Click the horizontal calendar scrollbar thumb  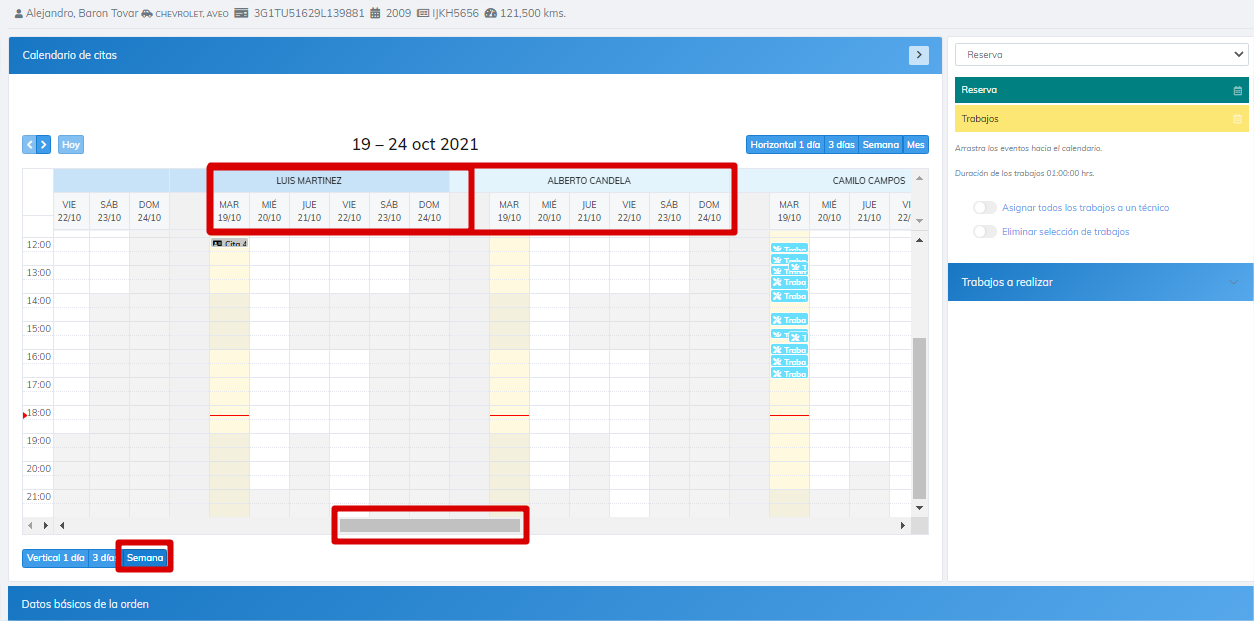[x=429, y=525]
